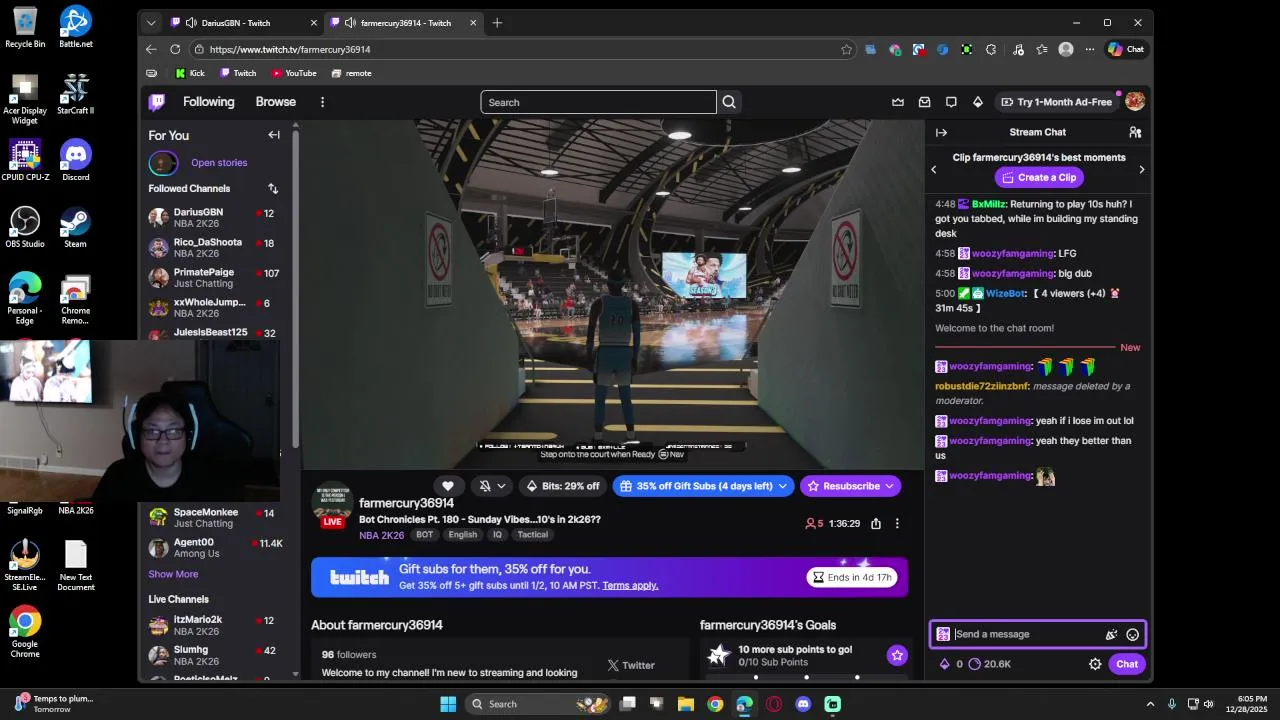Go to previous chat highlight arrow

coord(934,169)
